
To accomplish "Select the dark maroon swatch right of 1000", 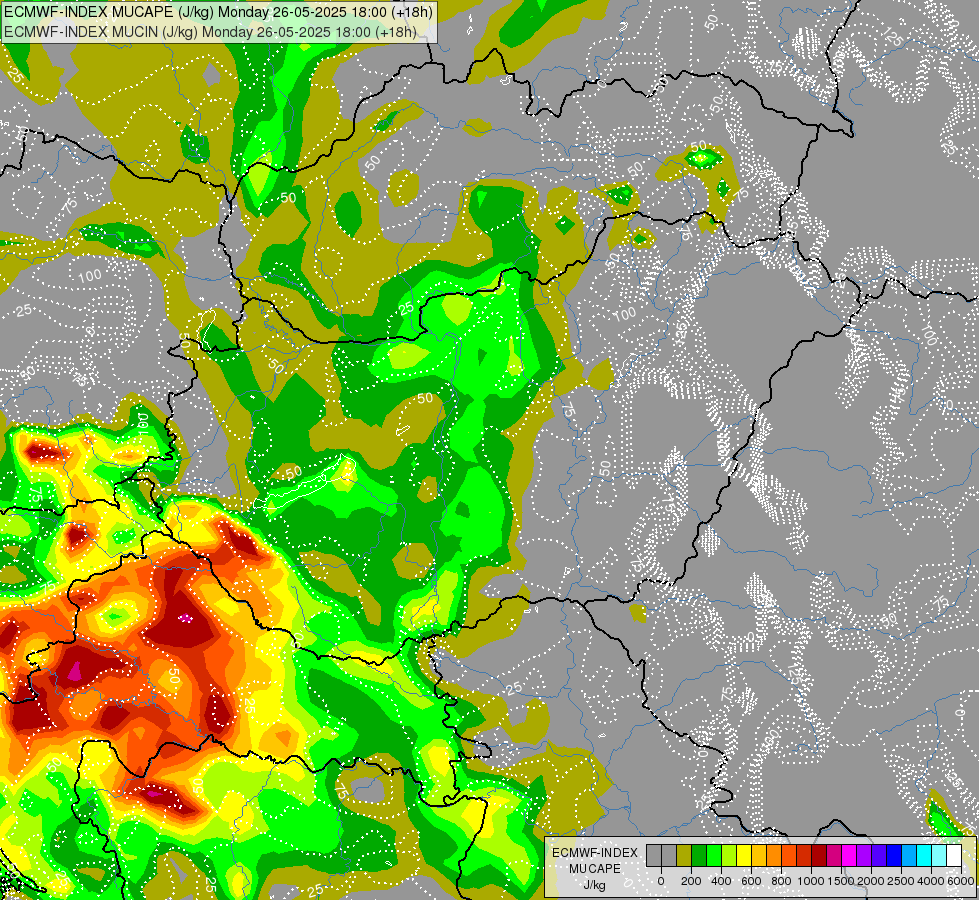I will pyautogui.click(x=819, y=855).
